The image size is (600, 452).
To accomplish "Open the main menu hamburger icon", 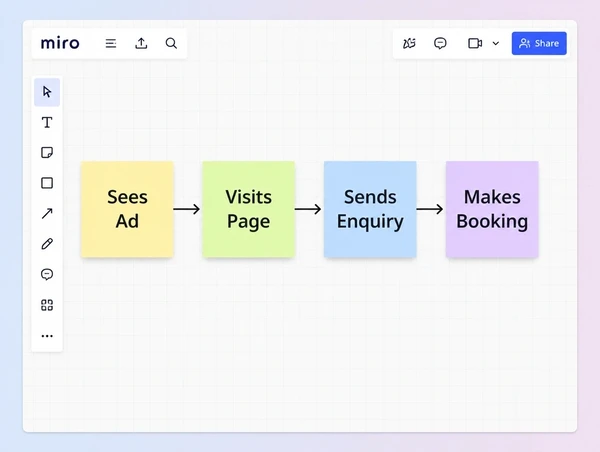I will (111, 43).
